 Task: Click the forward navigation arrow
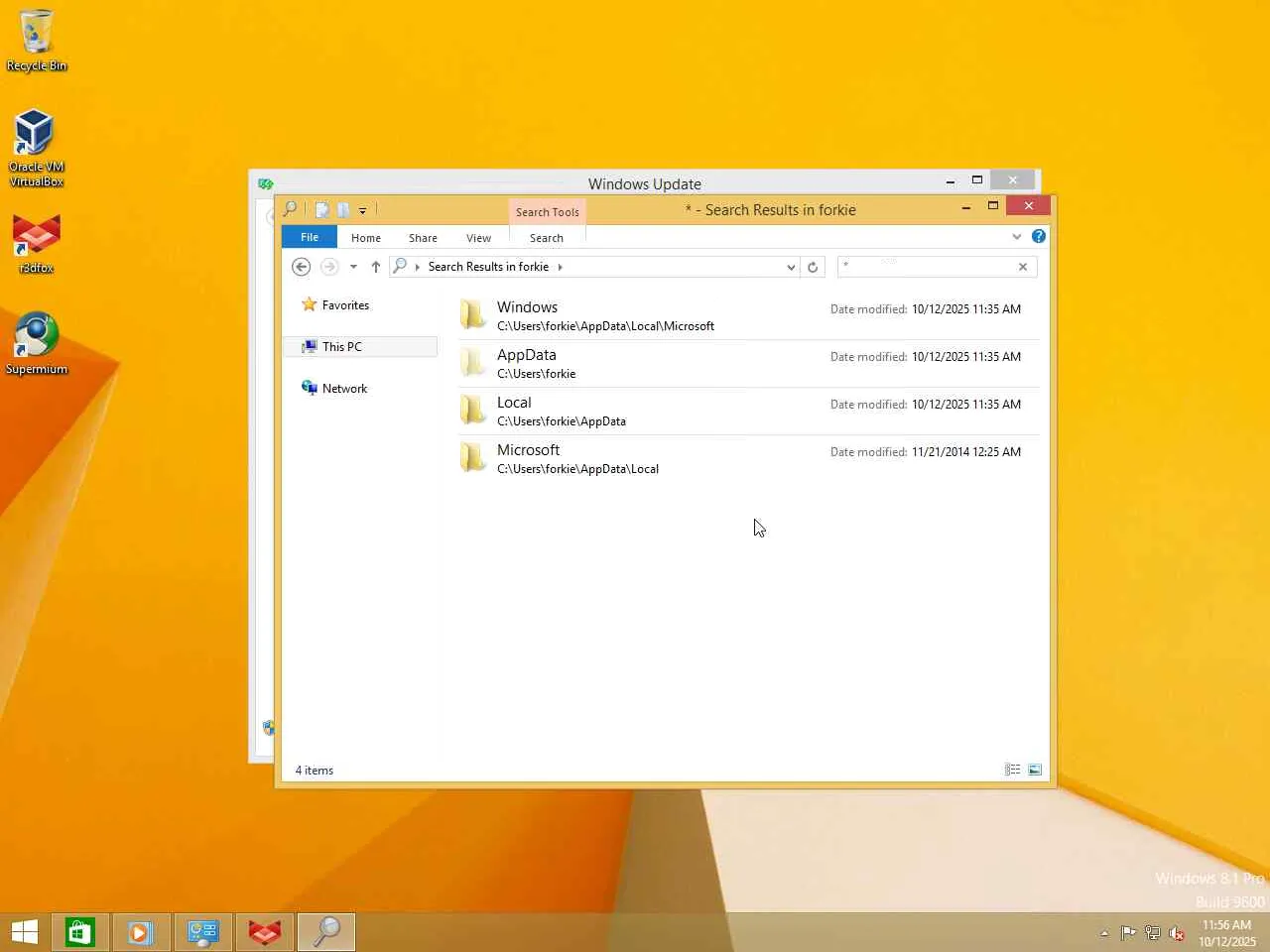click(329, 267)
